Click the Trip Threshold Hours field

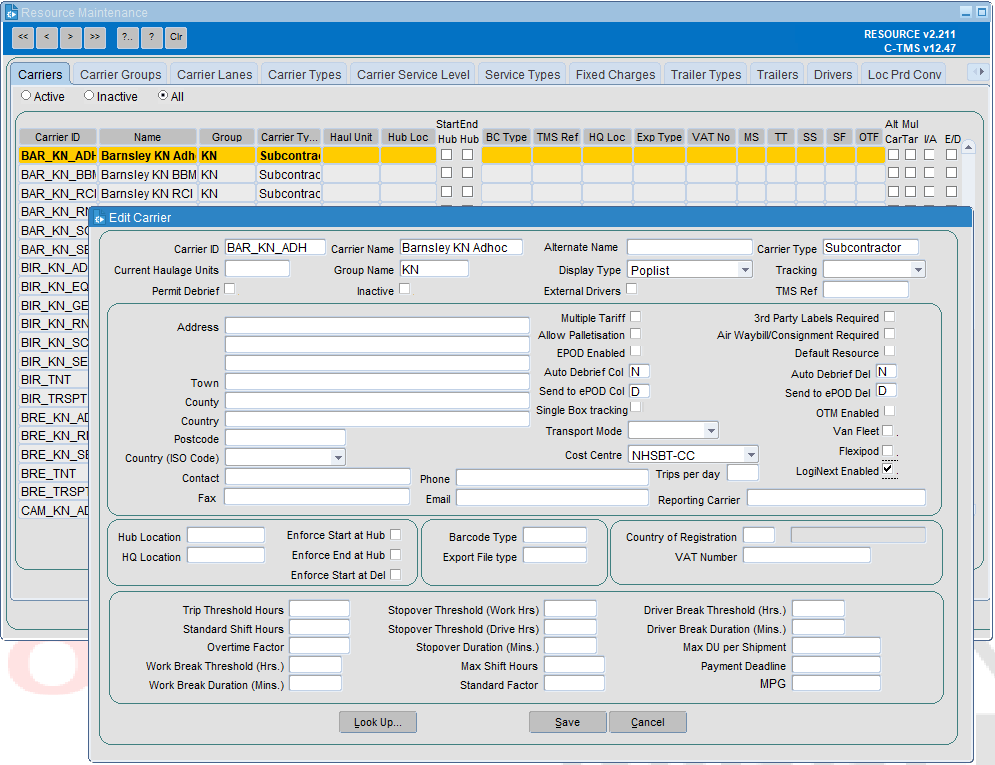click(x=319, y=609)
